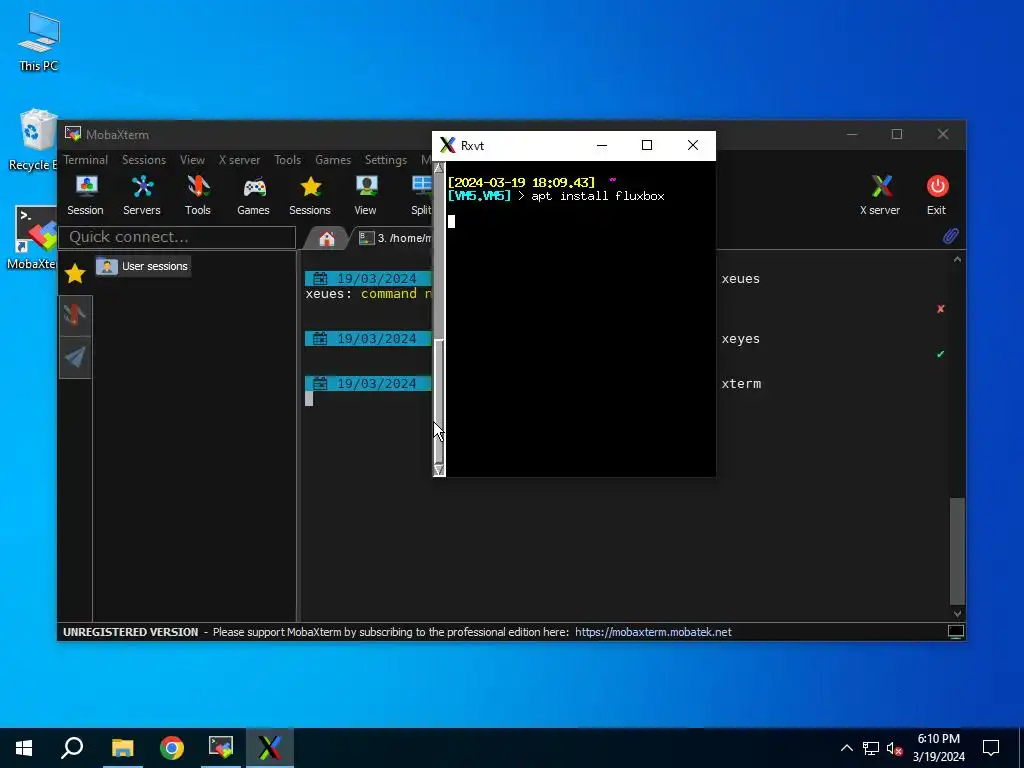Maximize the Rxvt window

coord(647,145)
